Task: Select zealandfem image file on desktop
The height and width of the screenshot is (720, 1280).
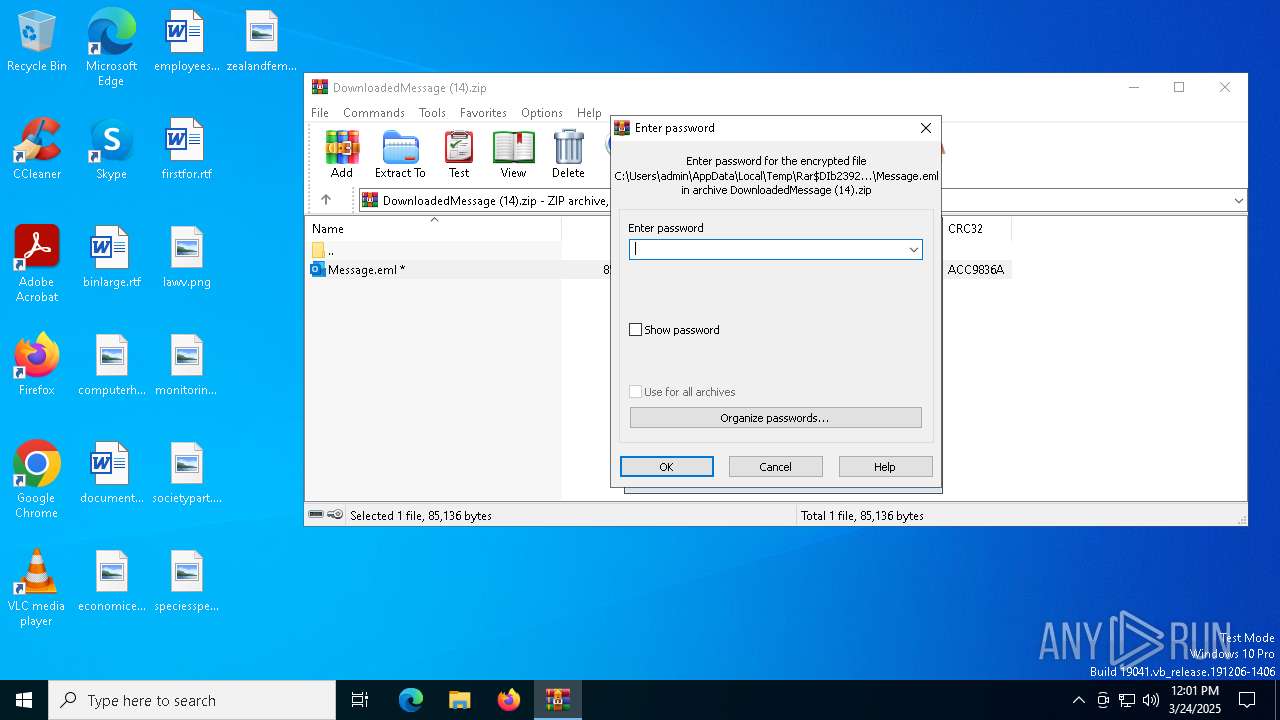Action: [x=261, y=42]
